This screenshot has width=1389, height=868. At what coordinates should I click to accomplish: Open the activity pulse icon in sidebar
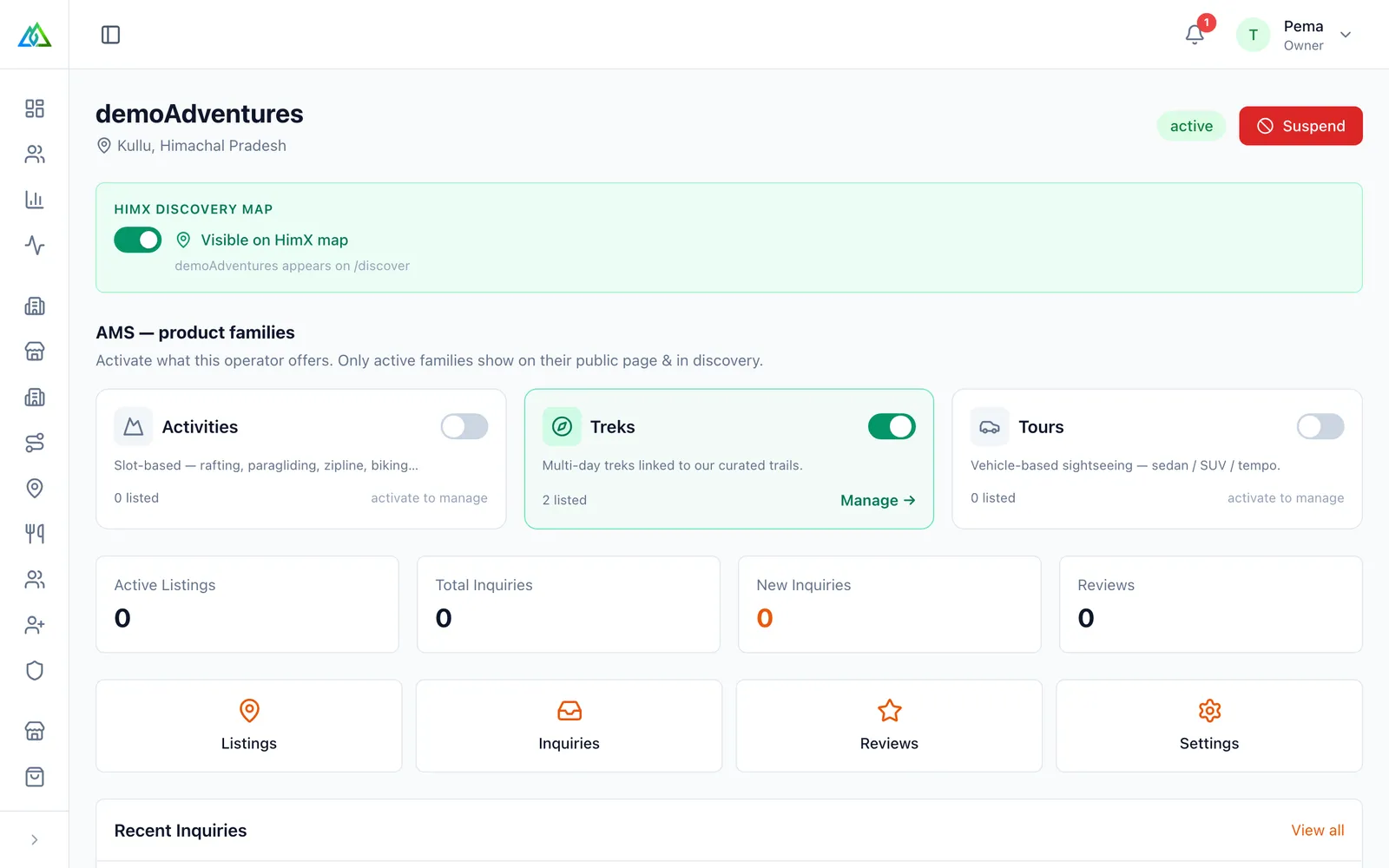click(35, 245)
